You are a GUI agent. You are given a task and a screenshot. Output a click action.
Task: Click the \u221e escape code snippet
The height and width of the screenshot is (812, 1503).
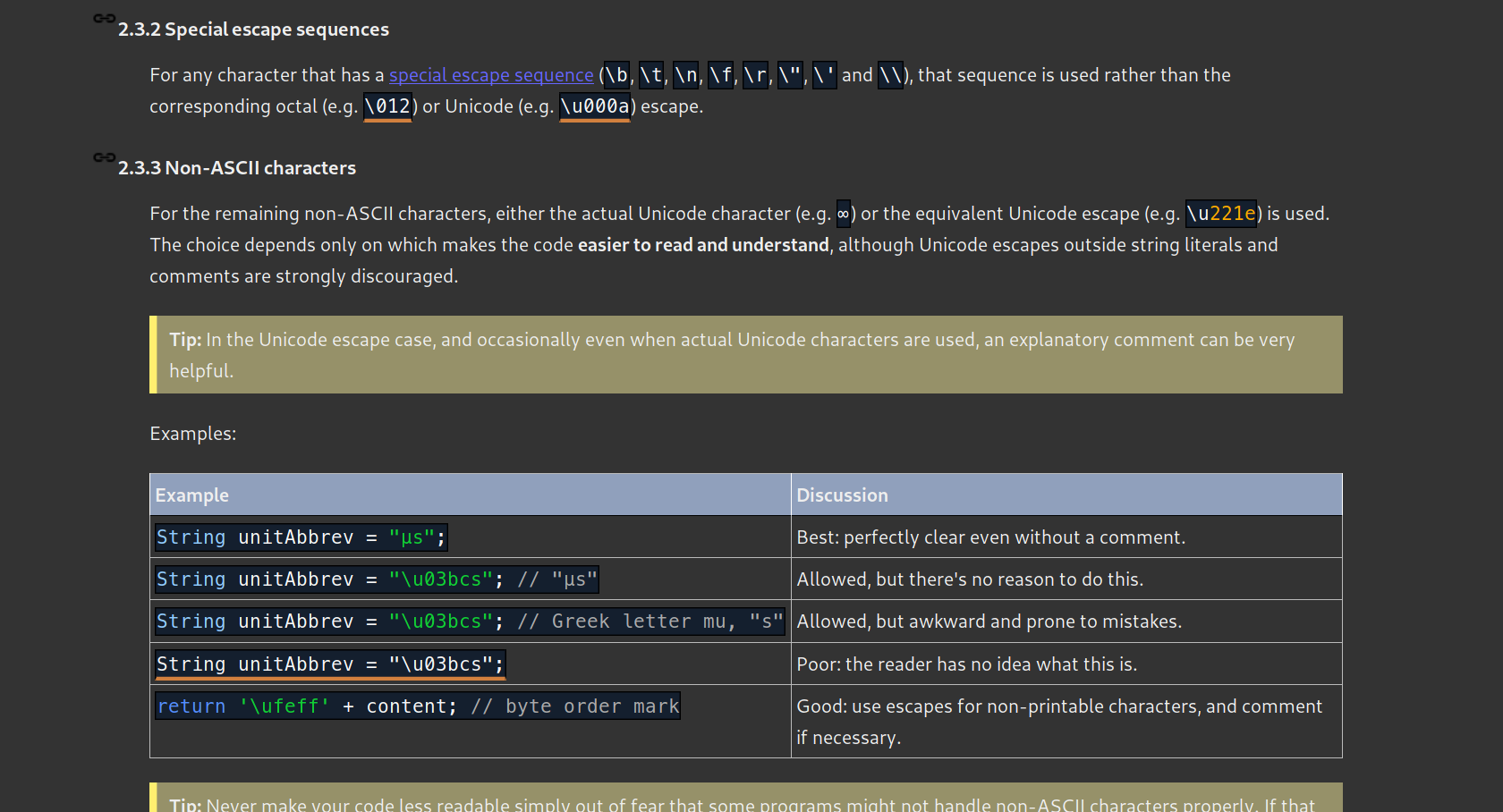[1220, 214]
